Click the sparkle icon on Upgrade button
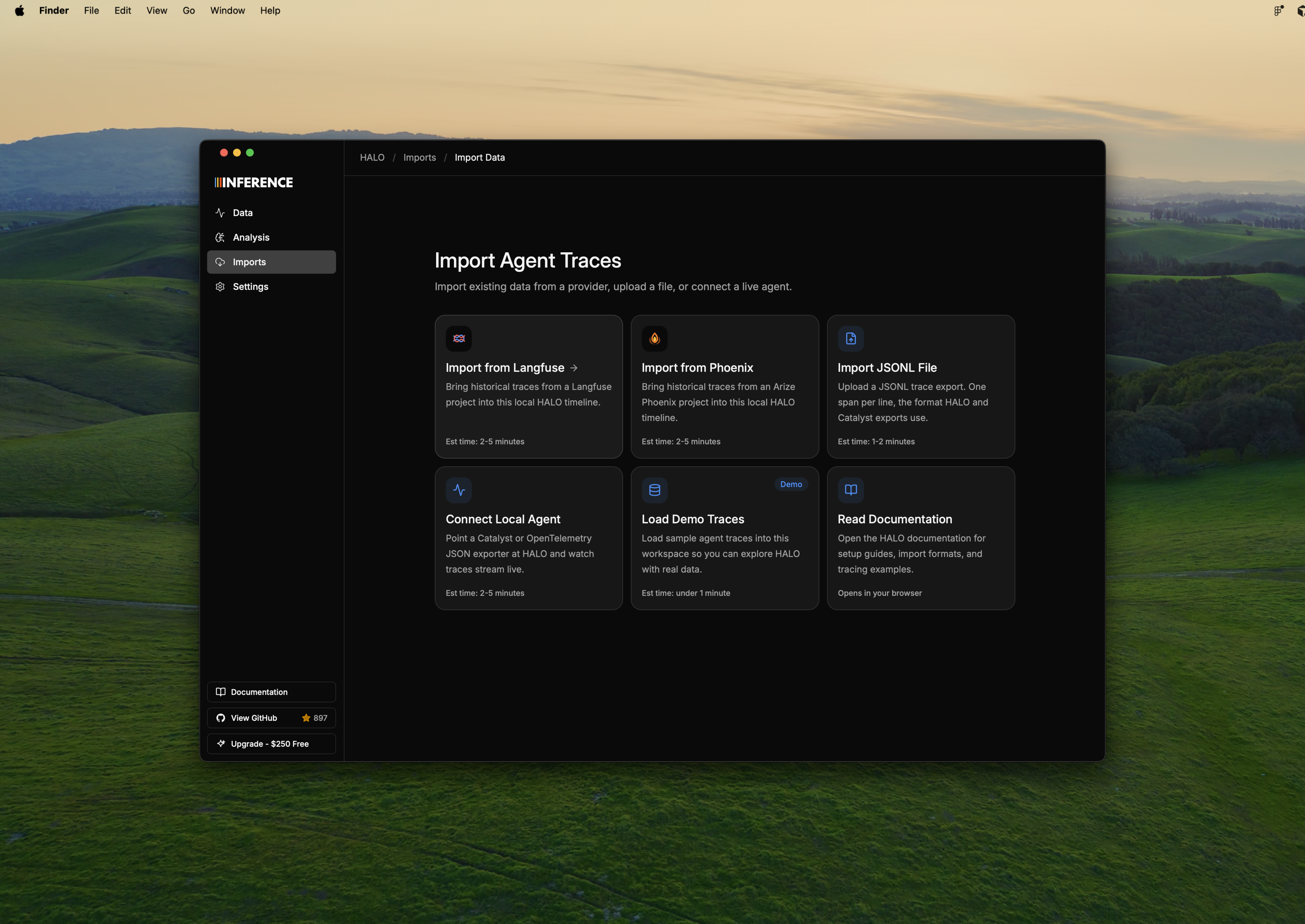This screenshot has width=1305, height=924. click(x=221, y=744)
